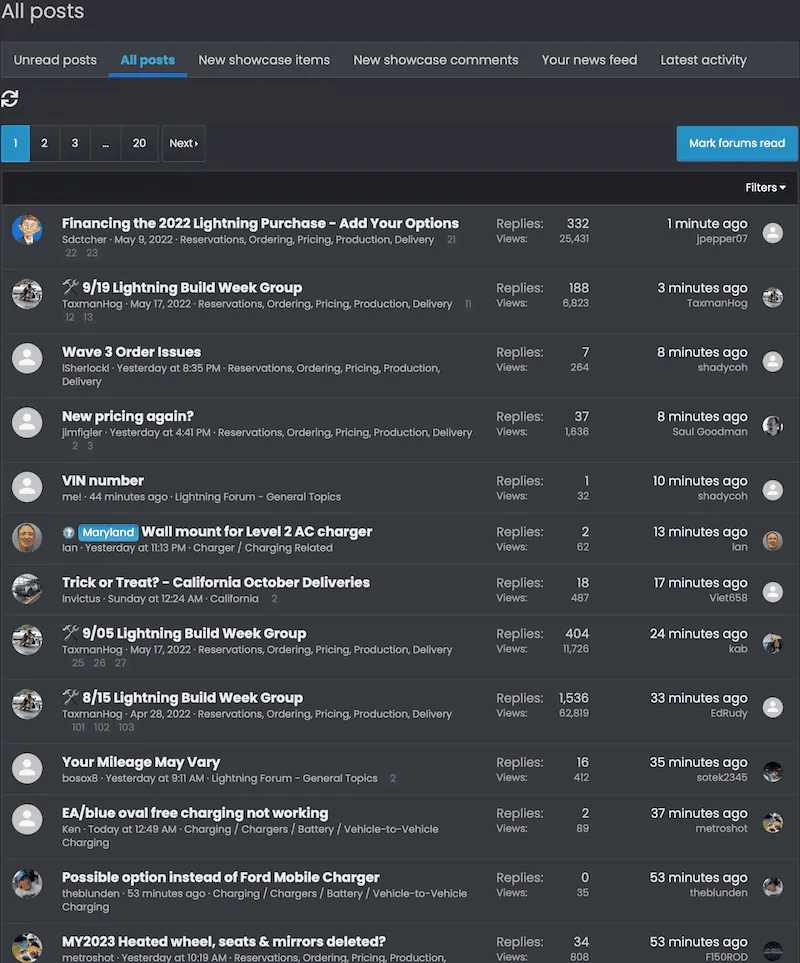Open Wave 3 Order Issues thread
Screen dimensions: 800x963
tap(131, 352)
